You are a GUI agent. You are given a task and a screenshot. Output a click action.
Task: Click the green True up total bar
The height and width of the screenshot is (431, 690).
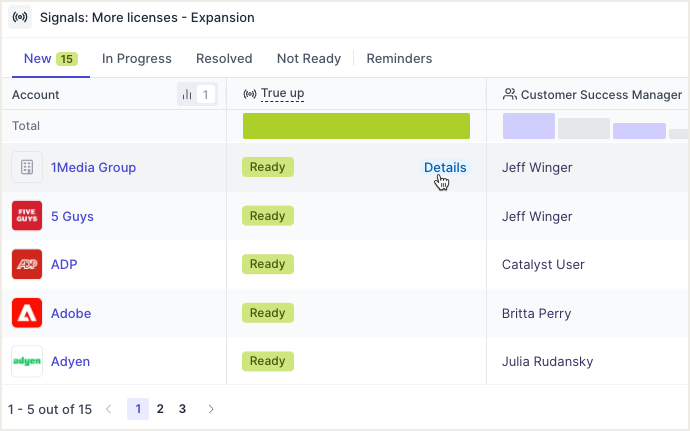(356, 126)
